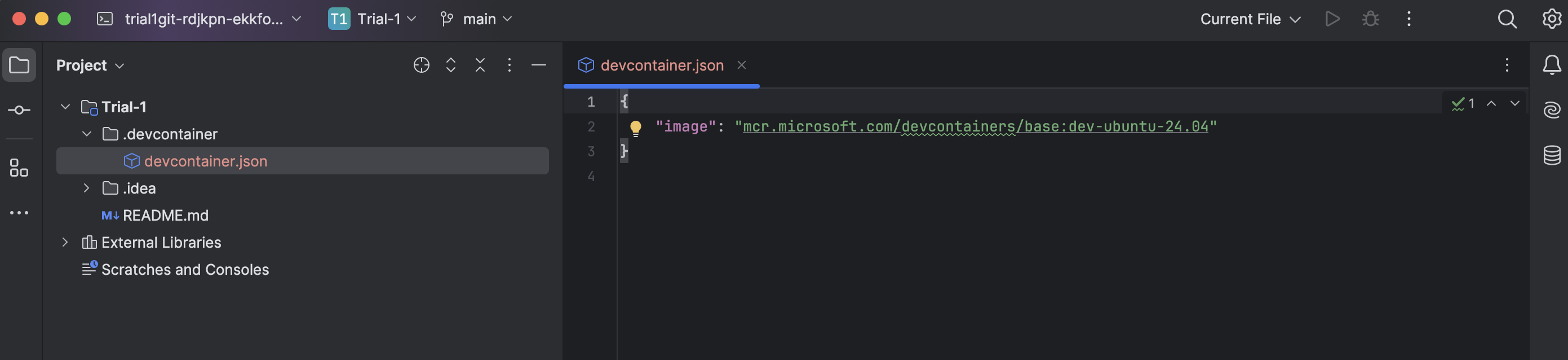Collapse the .devcontainer folder
Screen dimensions: 1568x360
pos(86,134)
